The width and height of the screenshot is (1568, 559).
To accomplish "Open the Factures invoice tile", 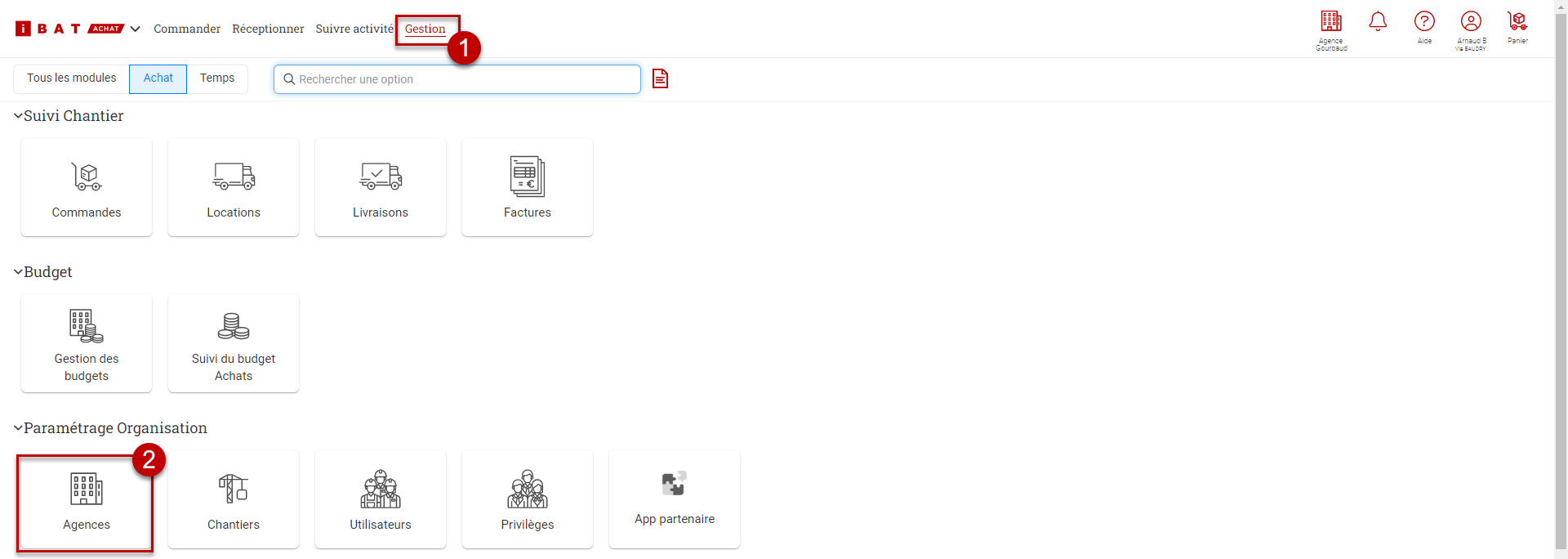I will click(528, 187).
